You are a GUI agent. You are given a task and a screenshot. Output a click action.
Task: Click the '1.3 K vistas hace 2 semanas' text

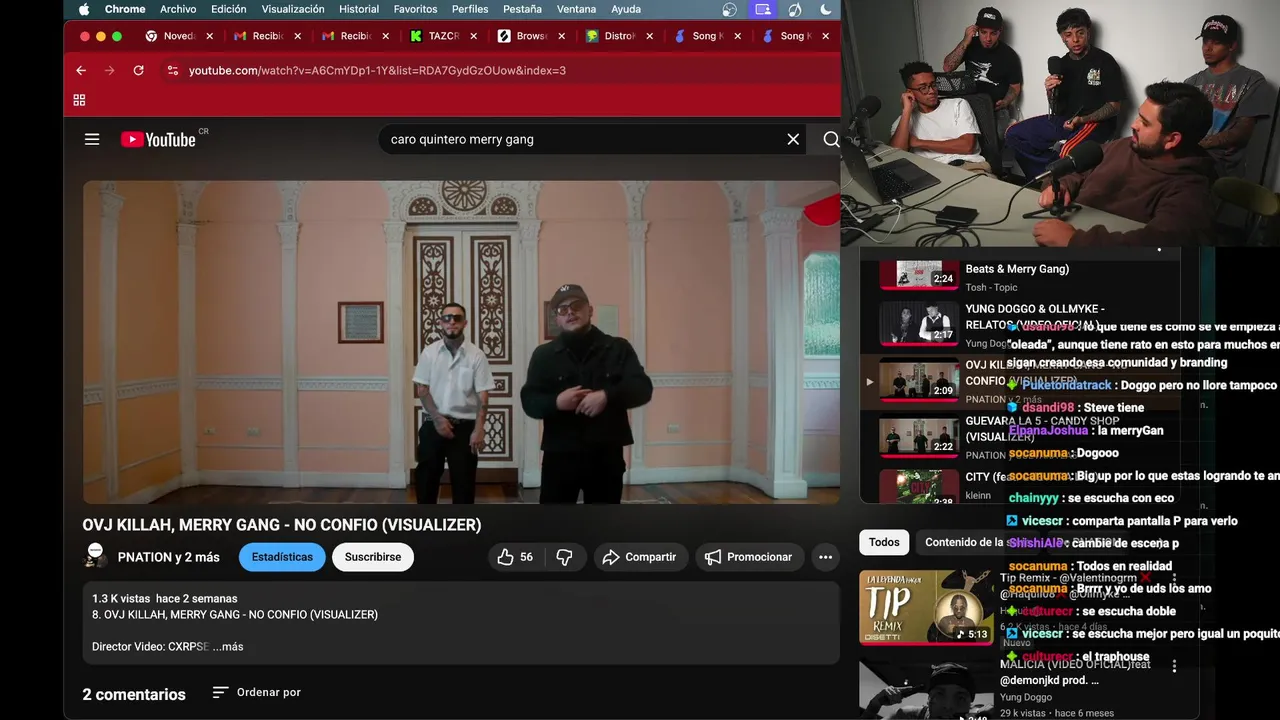pyautogui.click(x=165, y=598)
